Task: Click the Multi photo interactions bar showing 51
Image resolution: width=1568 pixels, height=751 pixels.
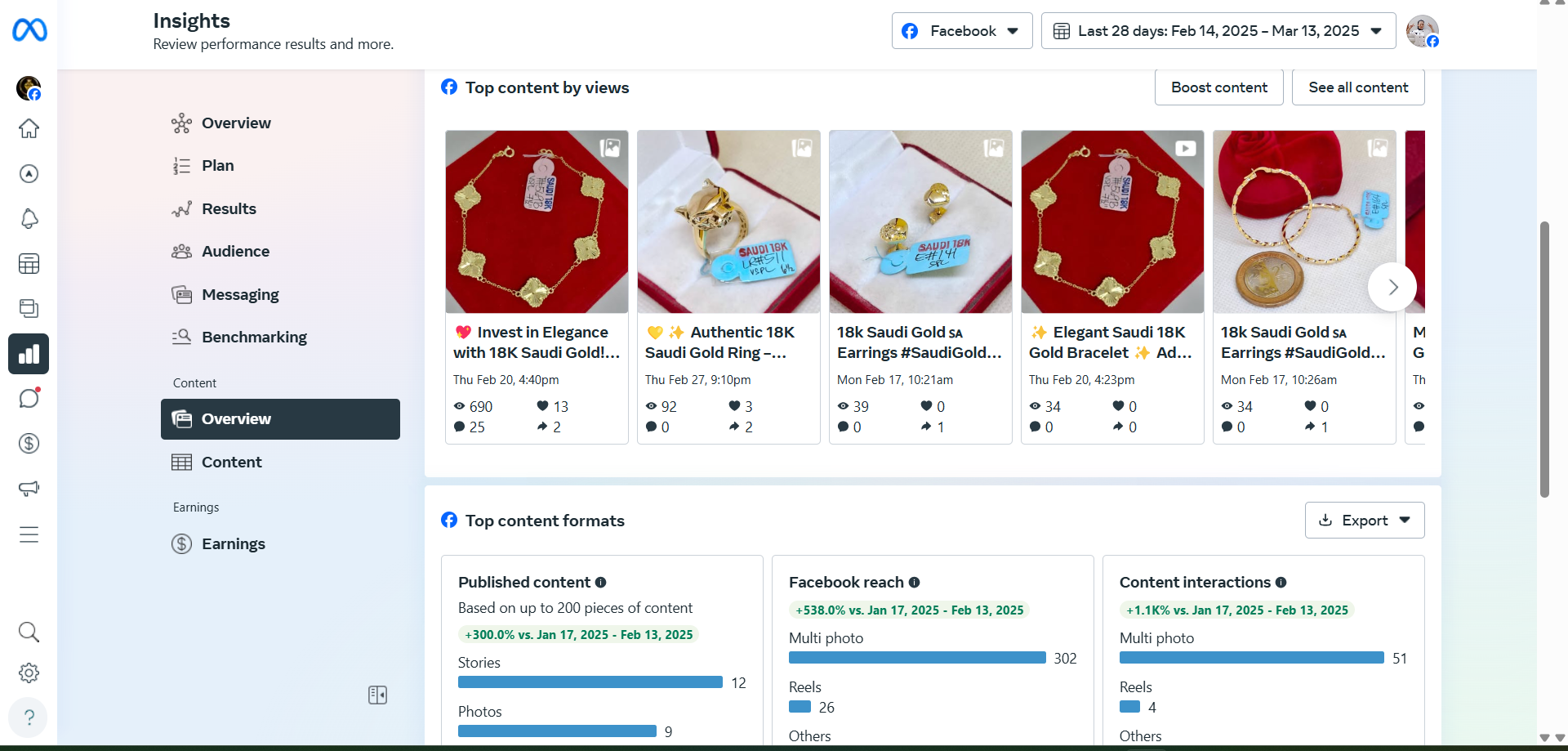Action: 1252,658
